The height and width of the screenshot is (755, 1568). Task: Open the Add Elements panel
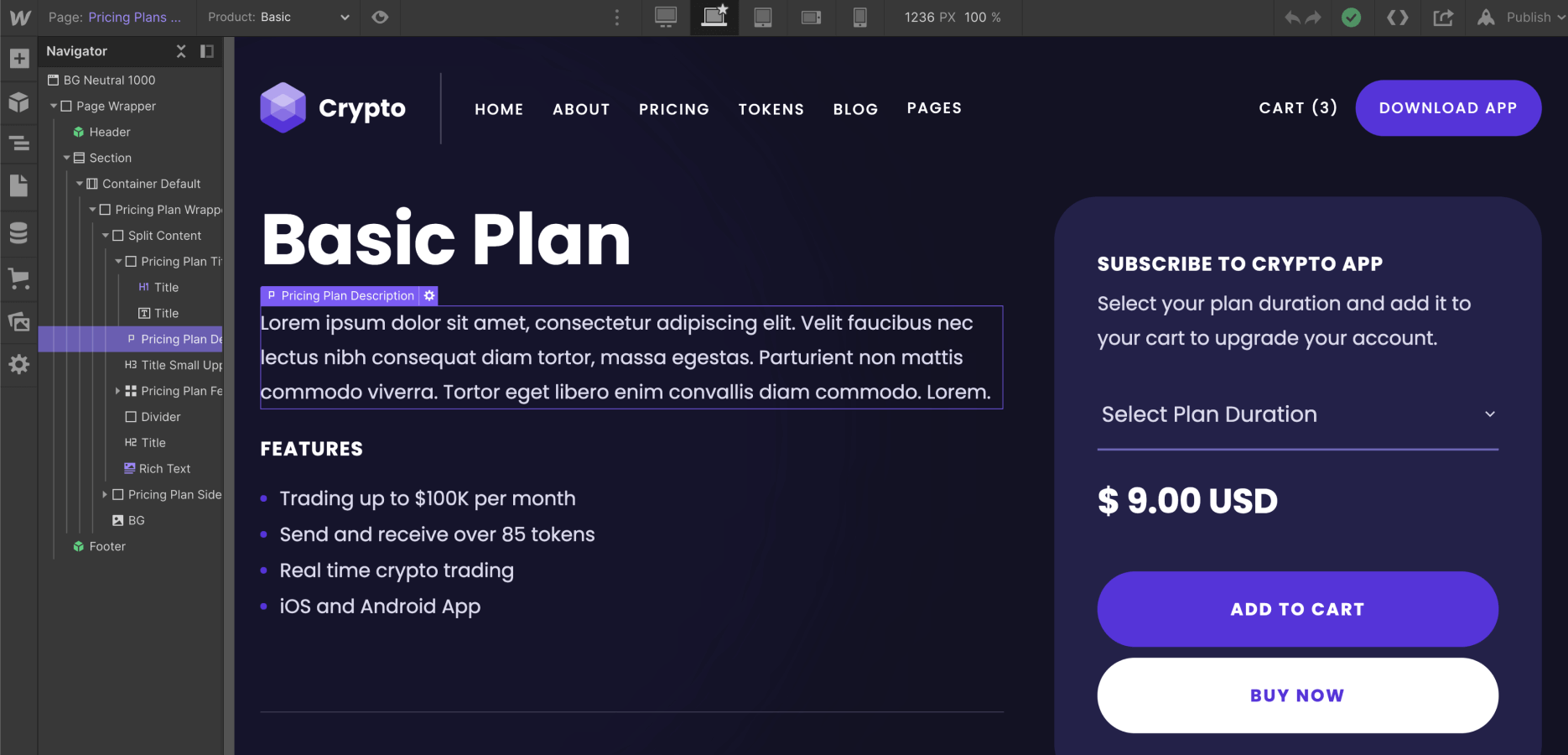(x=18, y=58)
